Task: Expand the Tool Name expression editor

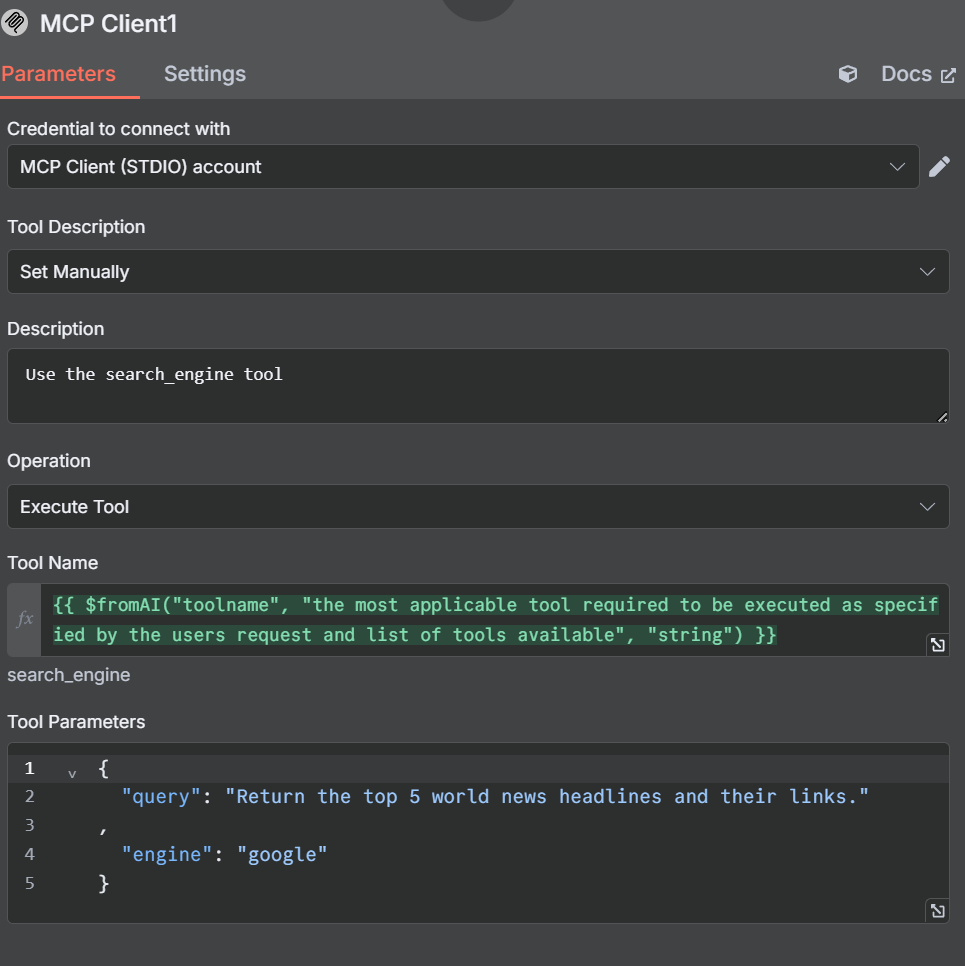Action: pos(937,644)
